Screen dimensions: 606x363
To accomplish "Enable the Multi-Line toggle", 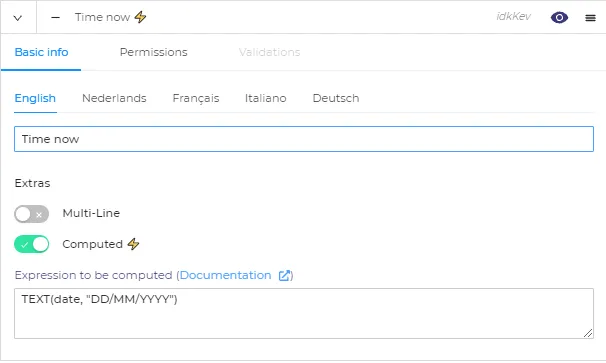I will pyautogui.click(x=32, y=214).
